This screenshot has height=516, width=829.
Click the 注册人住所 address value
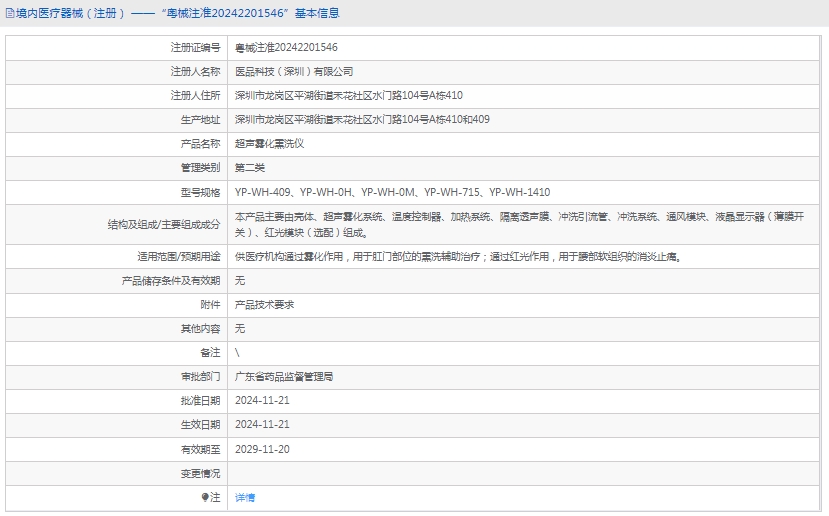(348, 95)
